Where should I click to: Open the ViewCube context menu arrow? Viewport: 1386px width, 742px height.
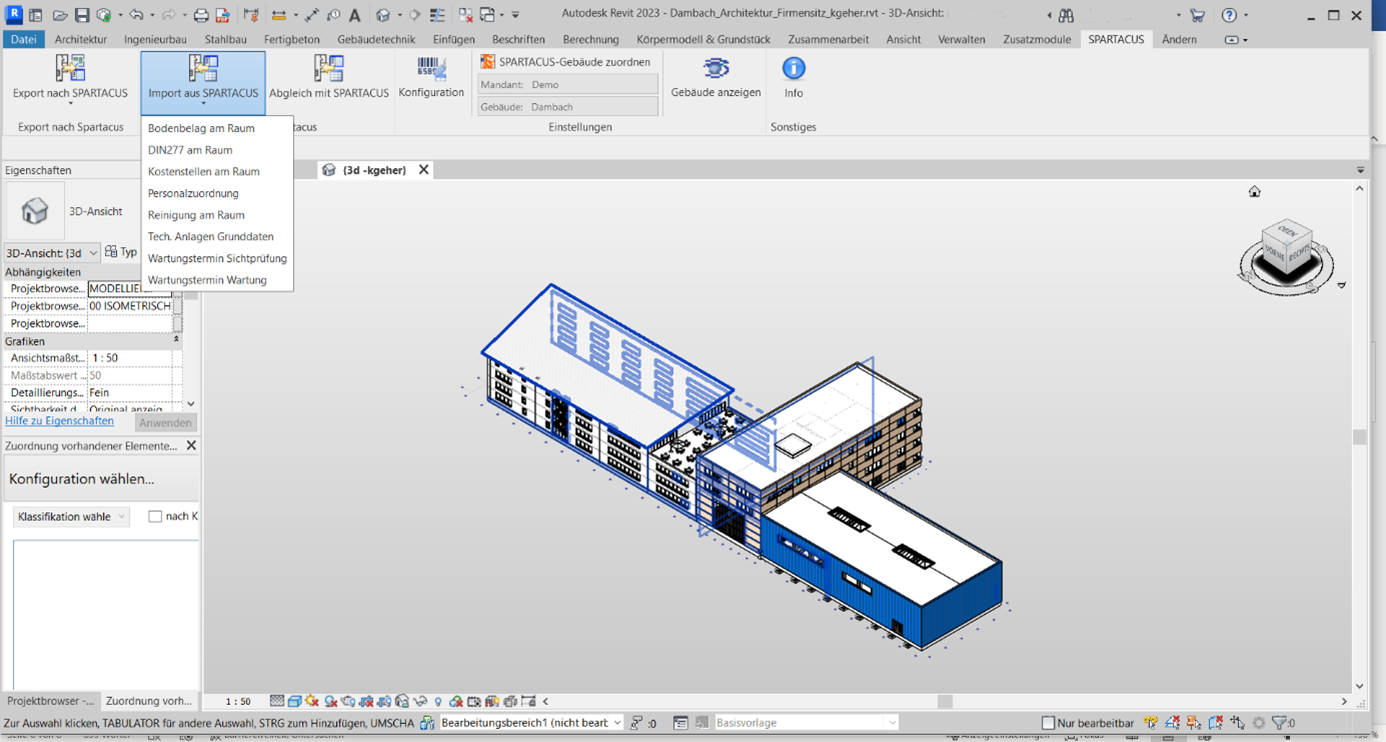tap(1342, 285)
